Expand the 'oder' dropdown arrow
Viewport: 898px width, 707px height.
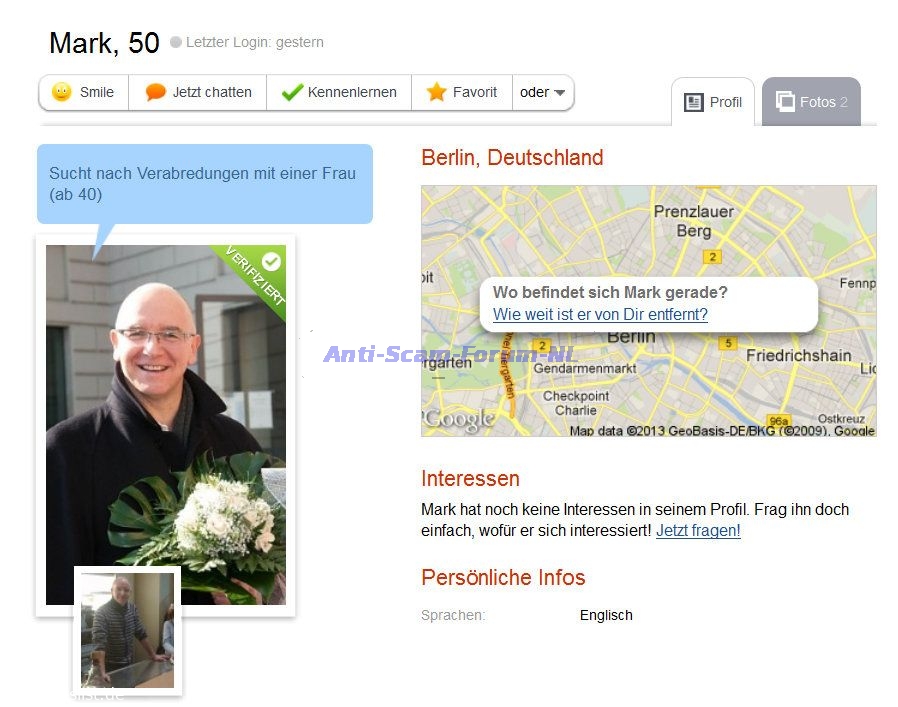point(560,93)
